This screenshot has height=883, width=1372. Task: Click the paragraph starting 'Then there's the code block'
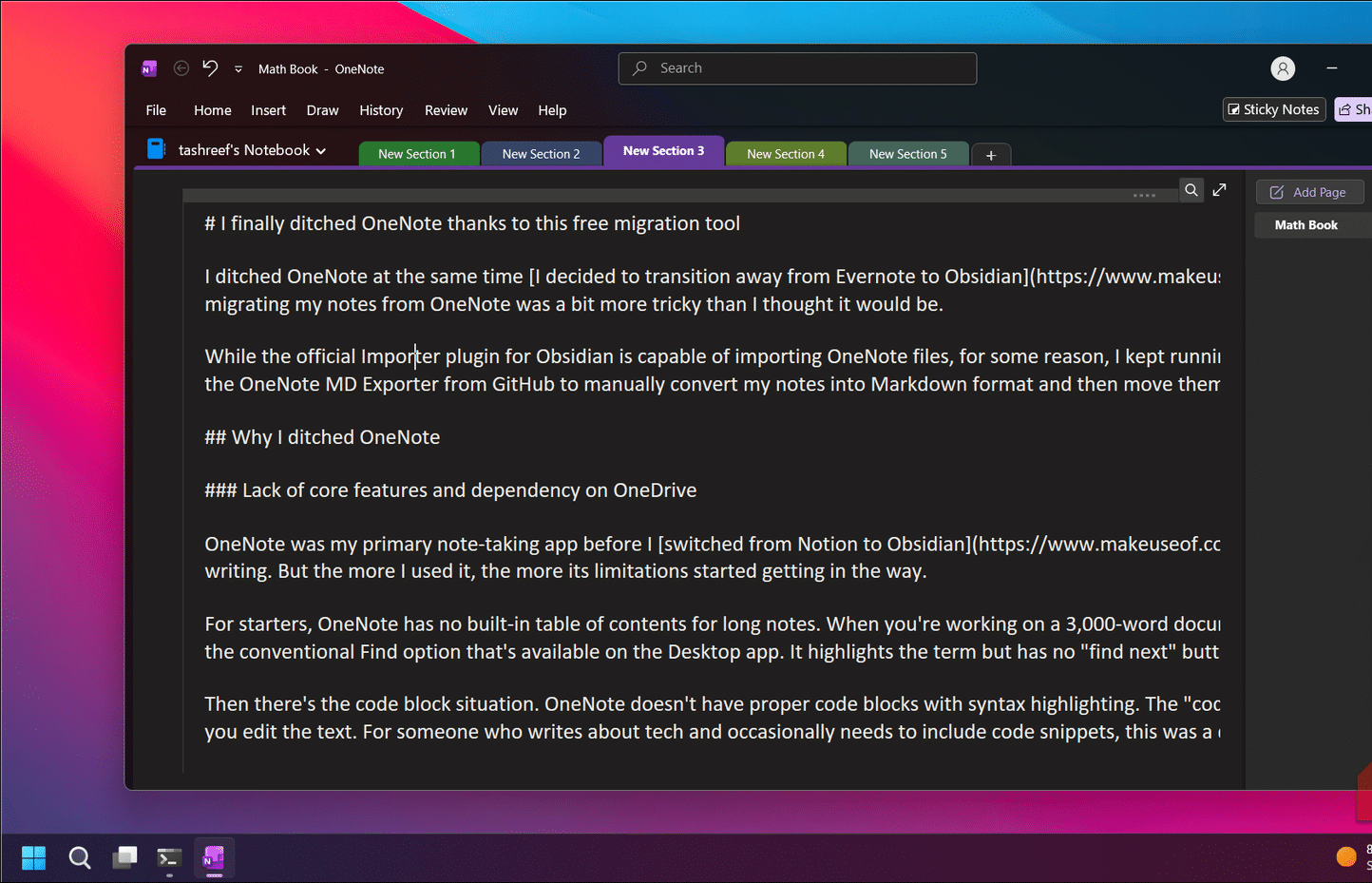tap(713, 718)
